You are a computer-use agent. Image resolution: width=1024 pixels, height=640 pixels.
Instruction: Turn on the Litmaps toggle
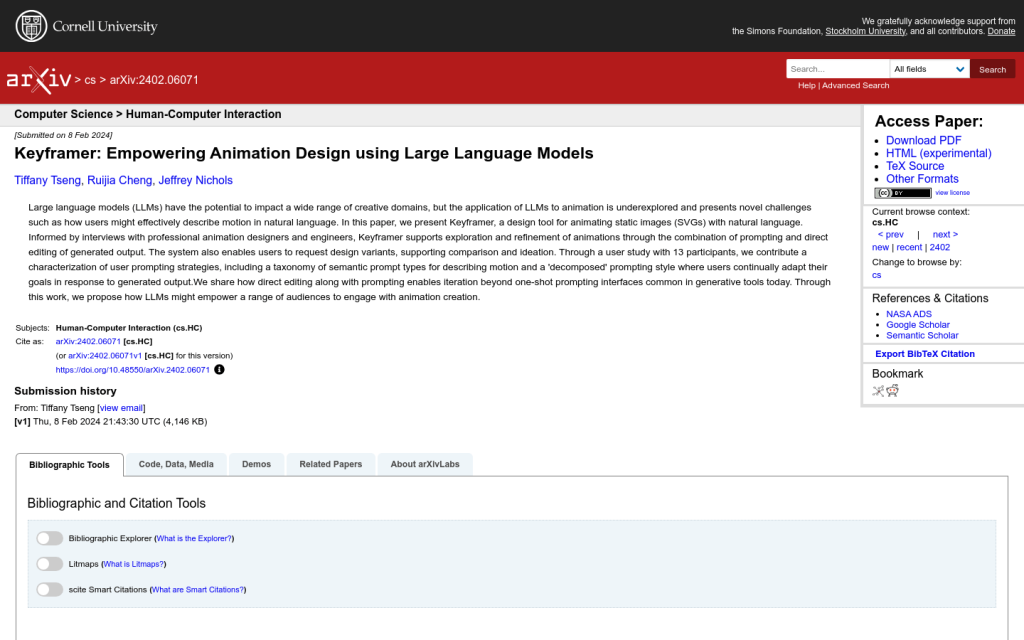tap(49, 564)
